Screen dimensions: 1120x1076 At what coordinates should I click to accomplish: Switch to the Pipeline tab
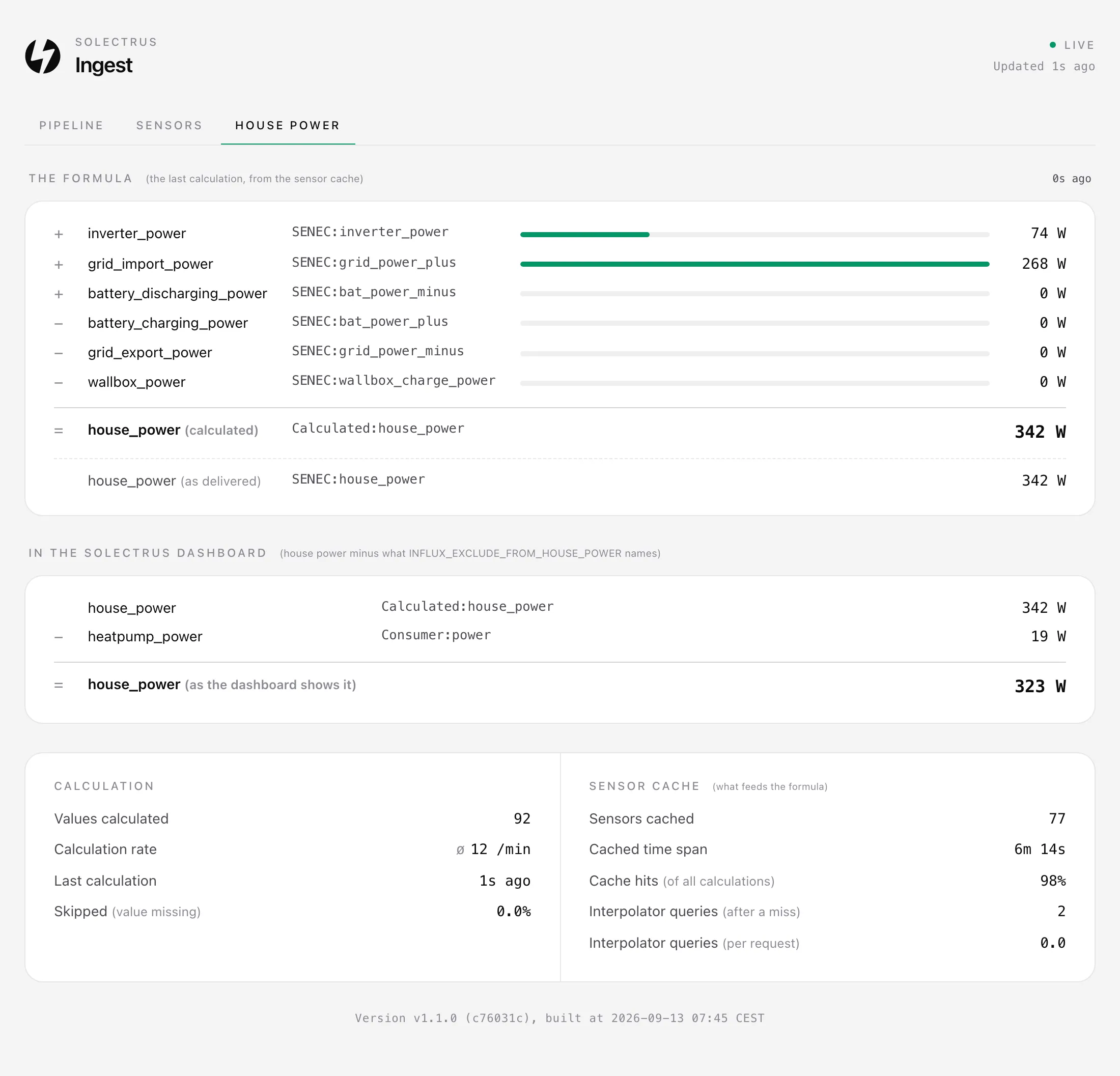[71, 125]
